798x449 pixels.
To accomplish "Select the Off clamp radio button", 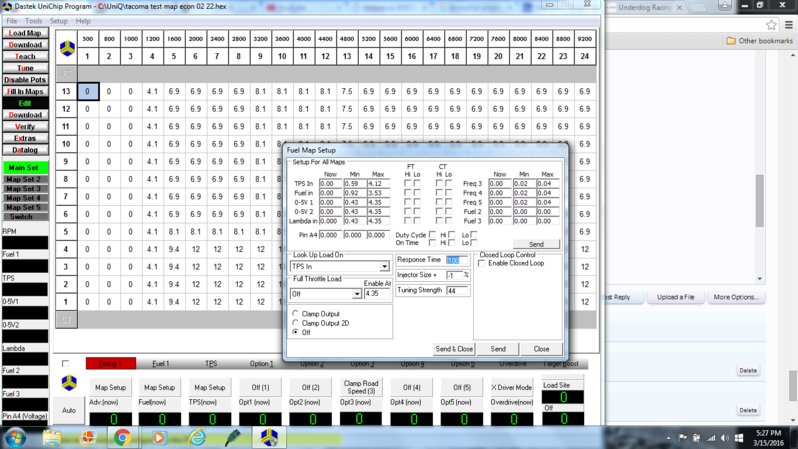I will tap(295, 332).
